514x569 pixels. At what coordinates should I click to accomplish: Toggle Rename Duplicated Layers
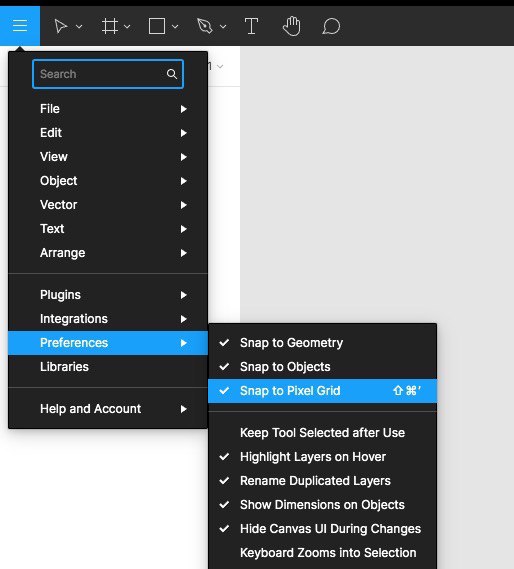323,481
